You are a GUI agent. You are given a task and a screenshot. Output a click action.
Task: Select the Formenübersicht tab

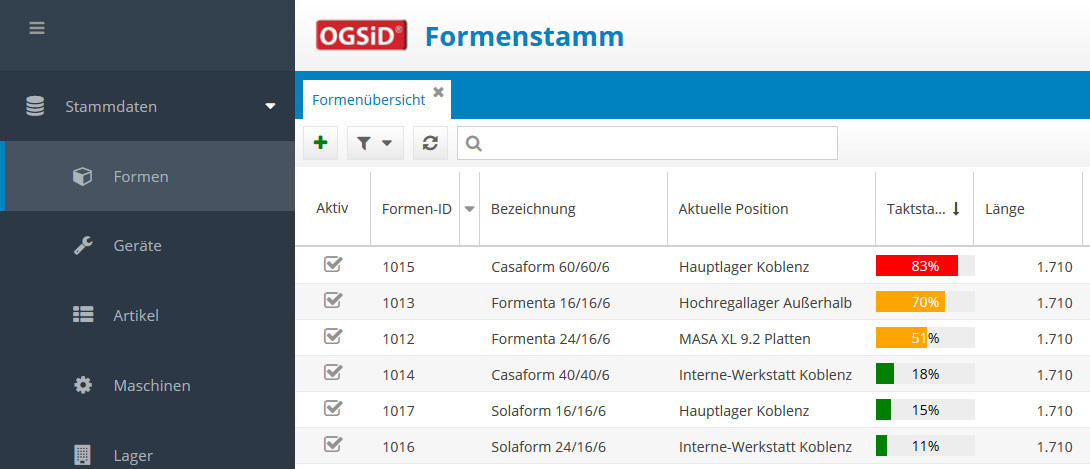pos(368,100)
